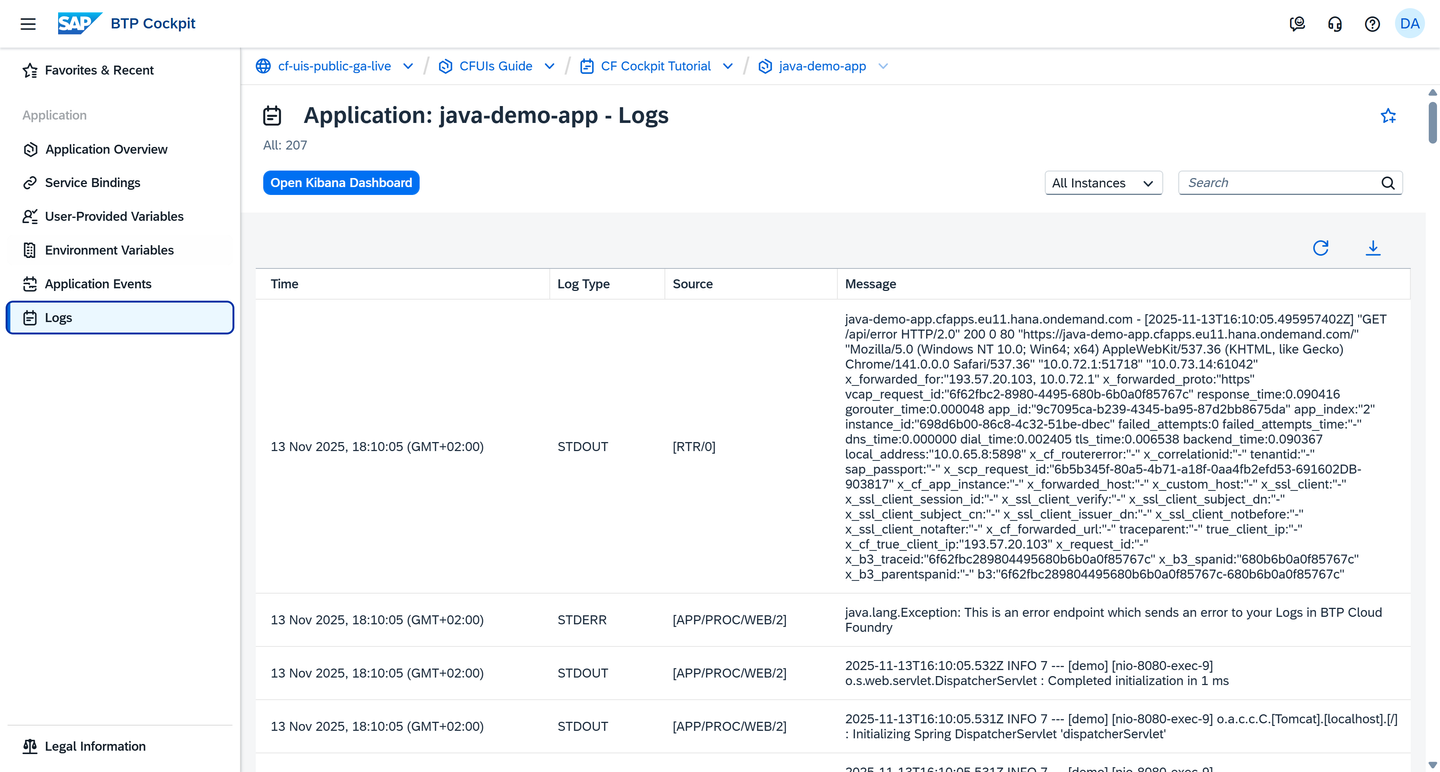The width and height of the screenshot is (1440, 772).
Task: Open the All Instances dropdown
Action: [x=1103, y=183]
